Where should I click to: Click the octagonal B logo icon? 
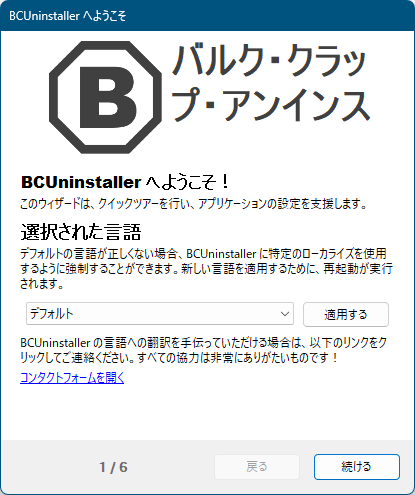point(105,97)
